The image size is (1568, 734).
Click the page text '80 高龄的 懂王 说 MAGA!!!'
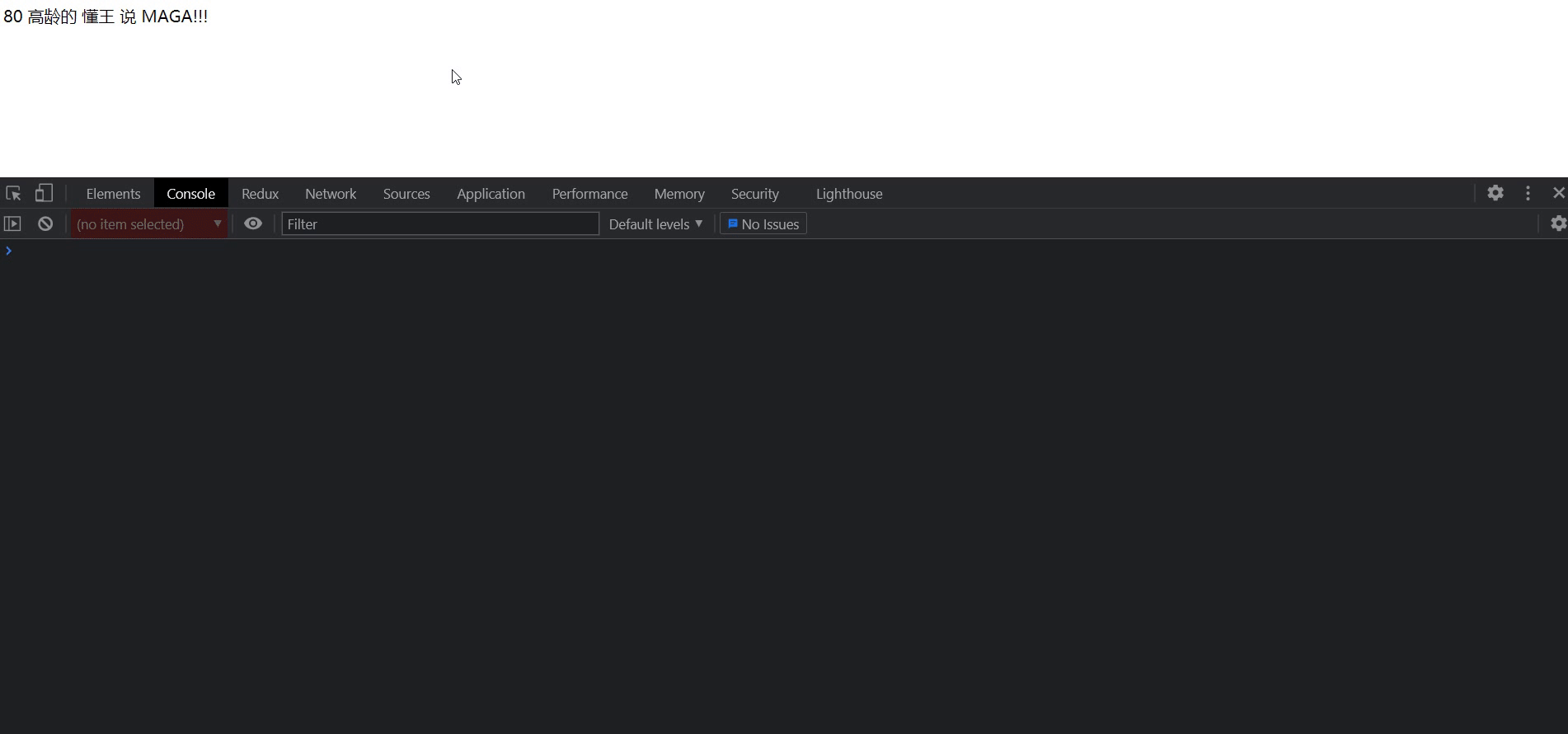coord(106,16)
